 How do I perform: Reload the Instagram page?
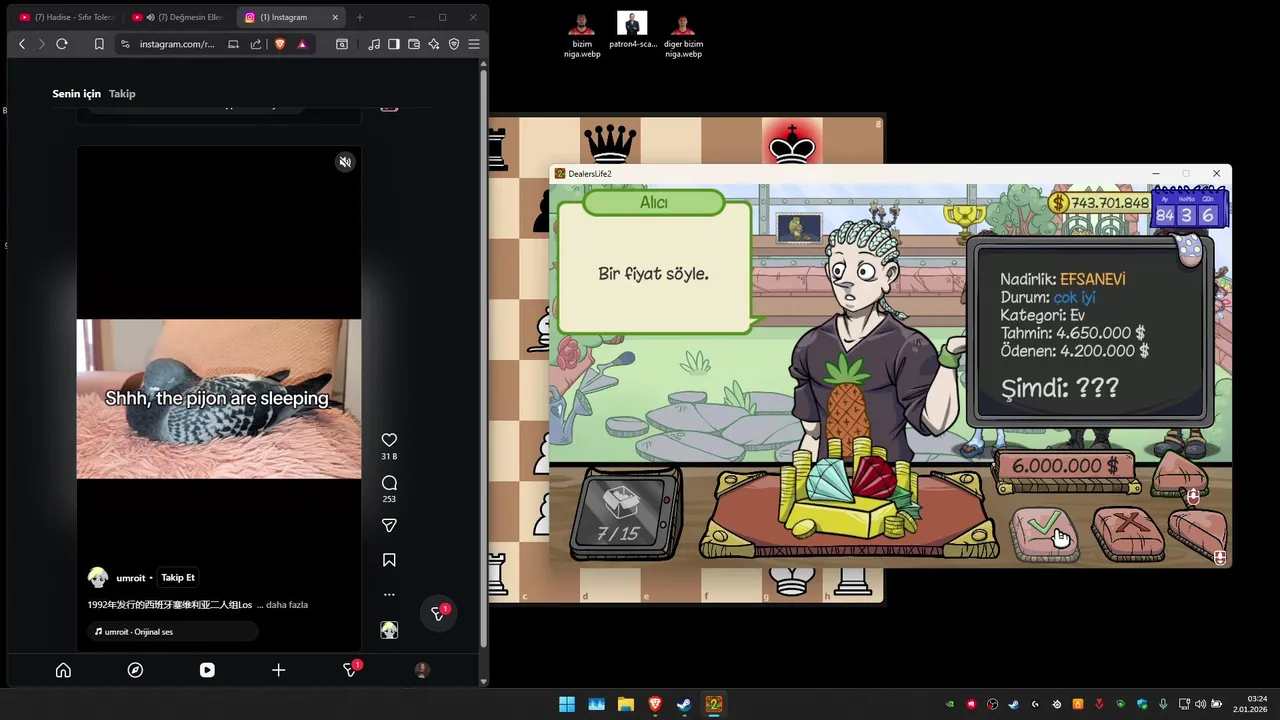pyautogui.click(x=62, y=44)
